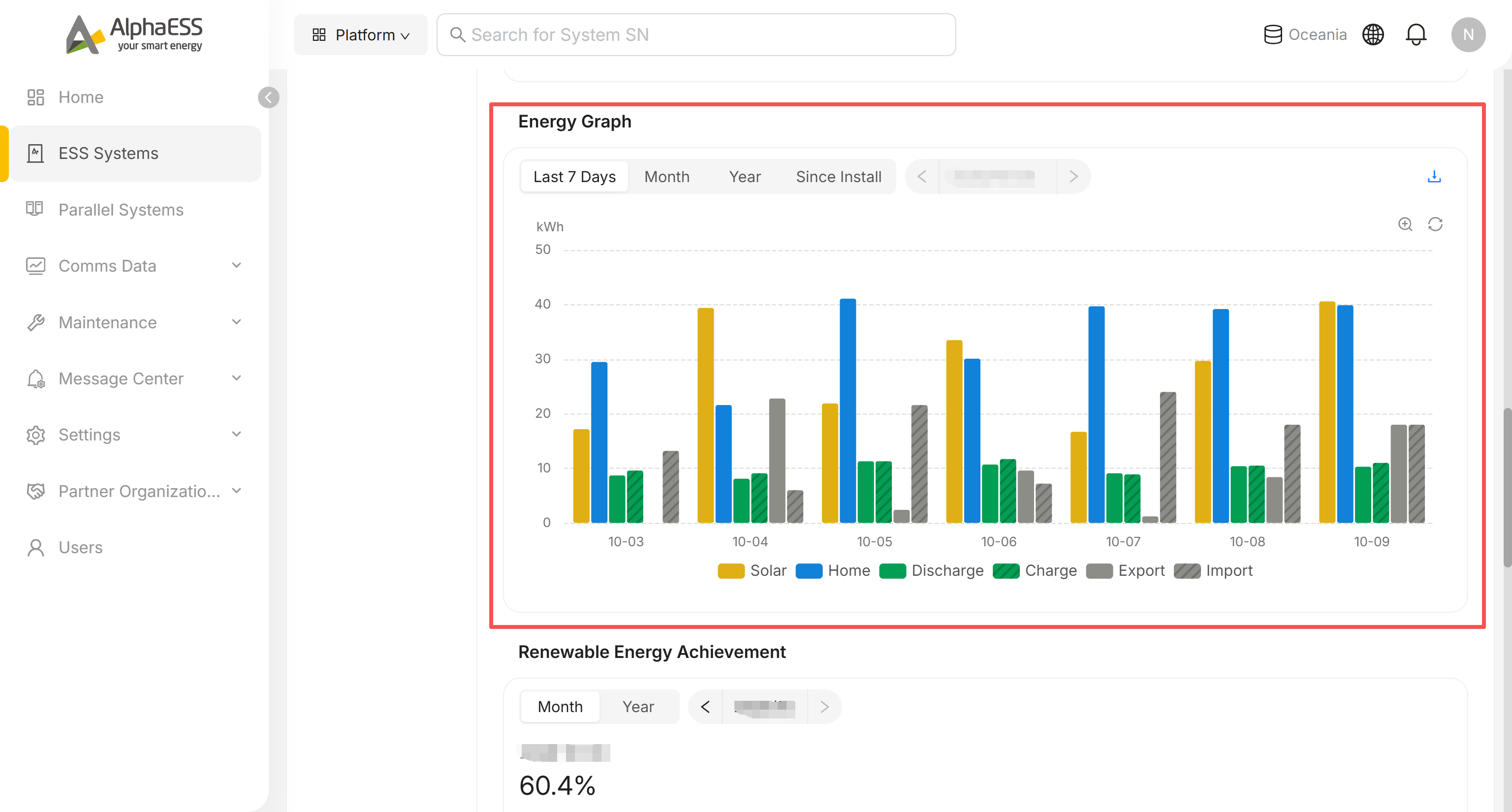Image resolution: width=1512 pixels, height=812 pixels.
Task: Activate the chart zoom magnifier icon
Action: (1405, 224)
